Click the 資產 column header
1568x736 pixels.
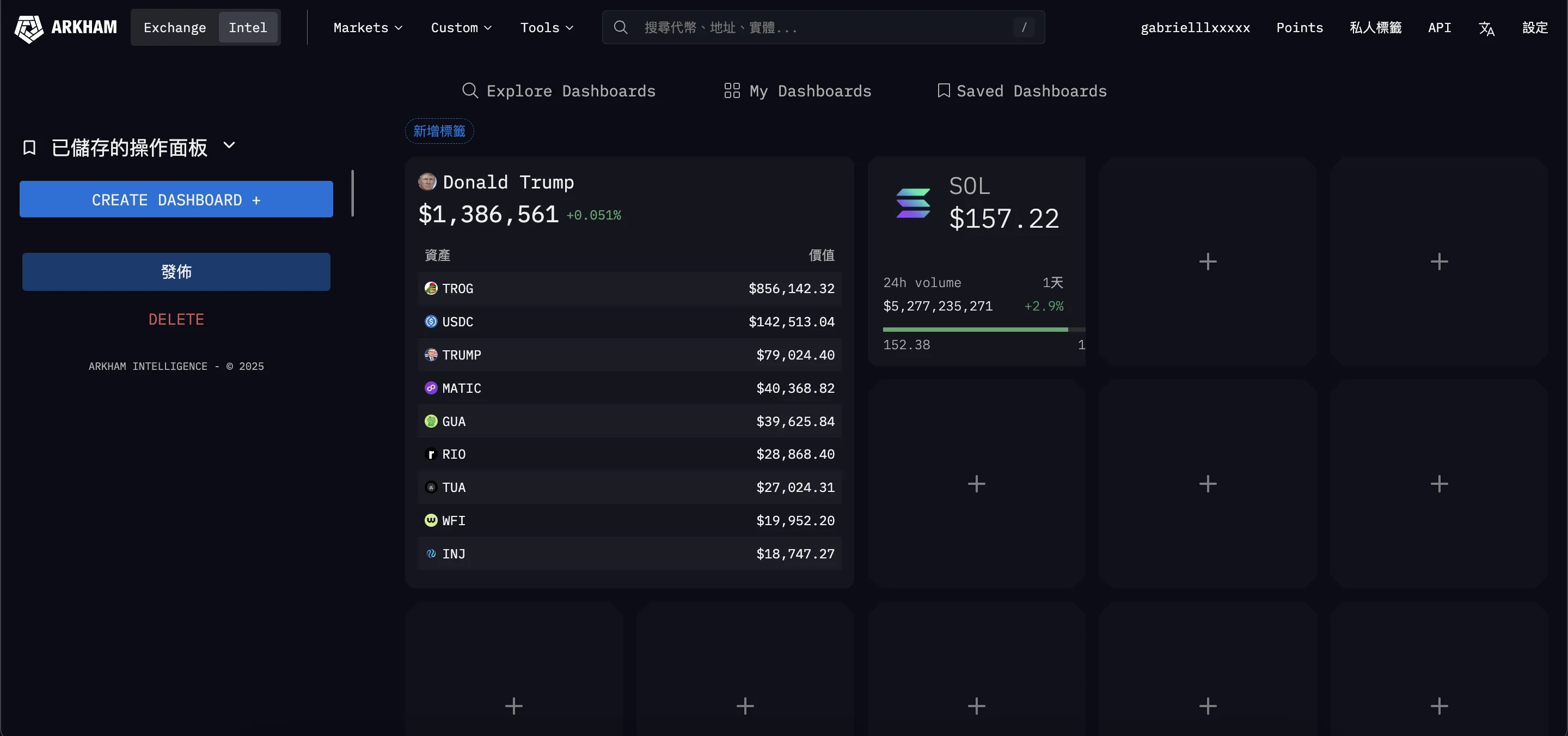point(437,256)
